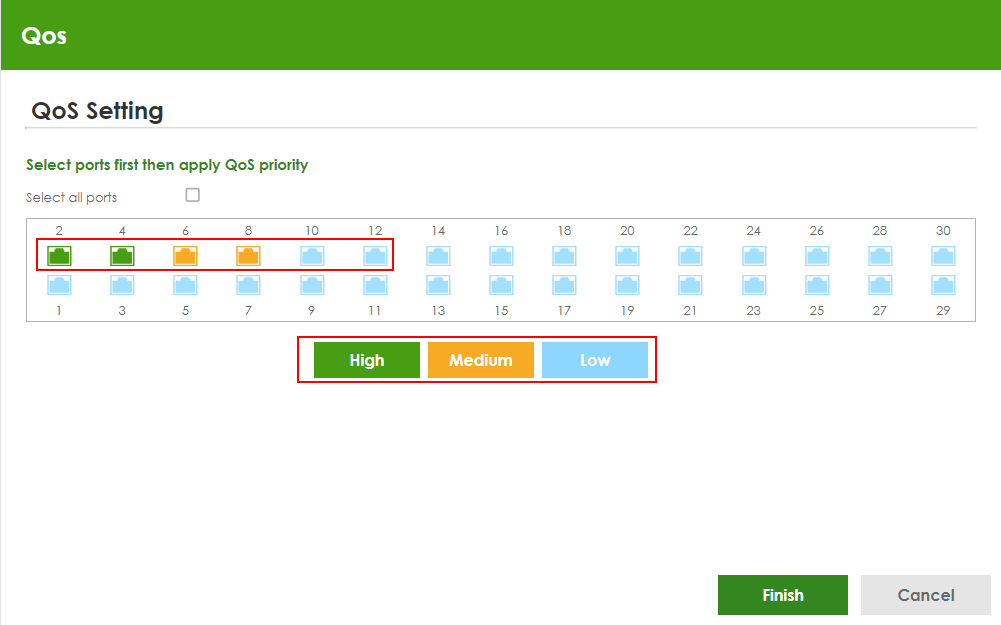The width and height of the screenshot is (1001, 625).
Task: Select port 20 icon
Action: [x=627, y=256]
